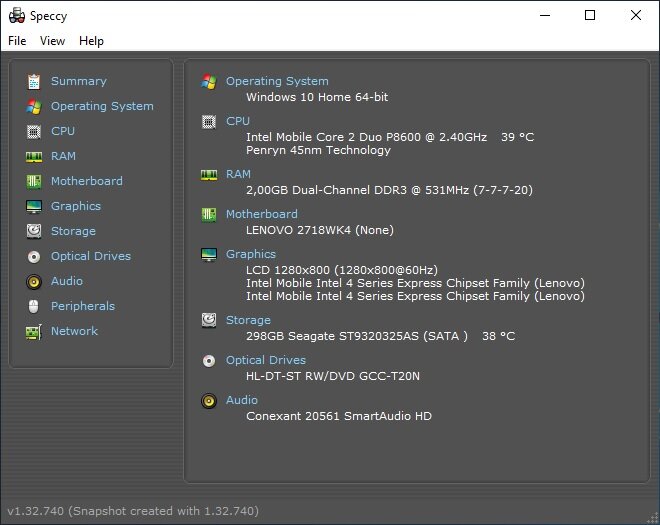Viewport: 660px width, 525px height.
Task: Click the Summary clipboard icon in sidebar
Action: coord(34,82)
